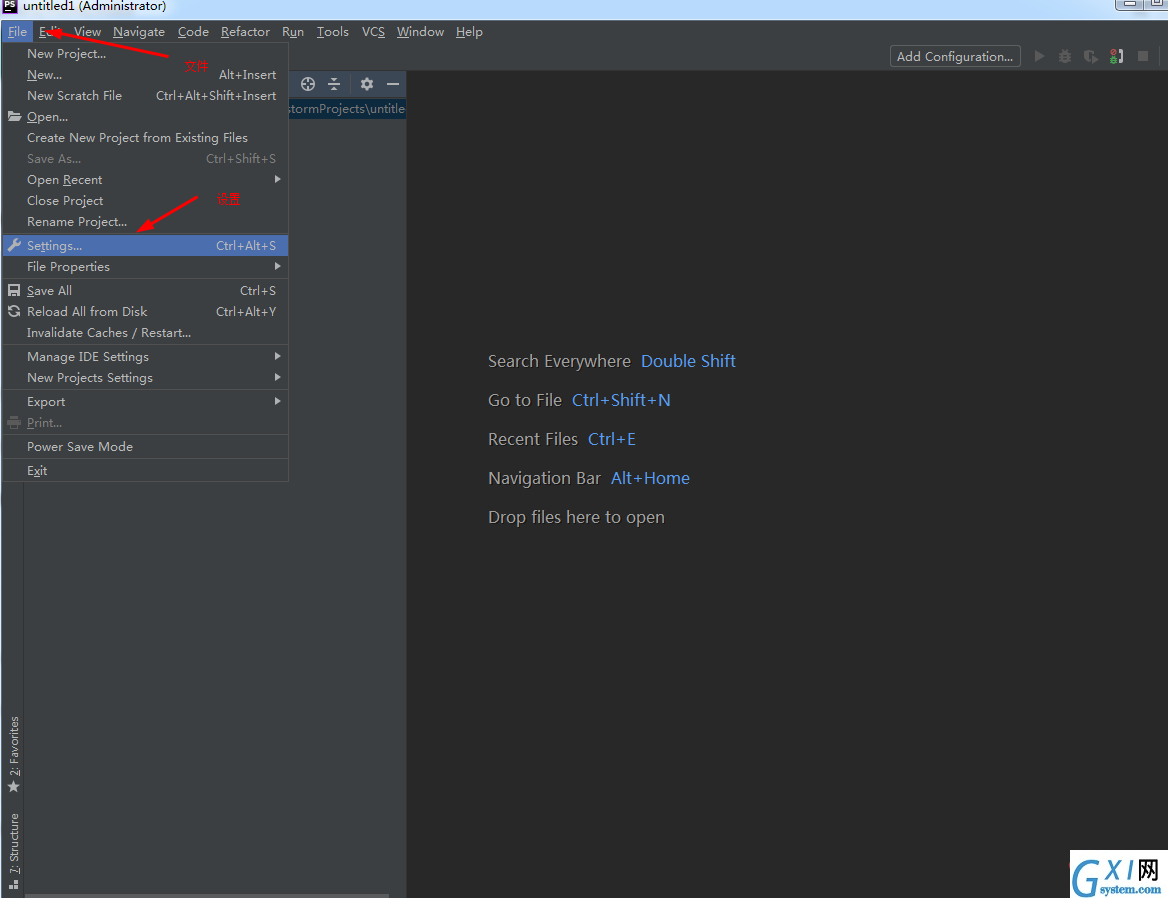Image resolution: width=1168 pixels, height=898 pixels.
Task: Choose Rename Project... entry
Action: point(145,222)
